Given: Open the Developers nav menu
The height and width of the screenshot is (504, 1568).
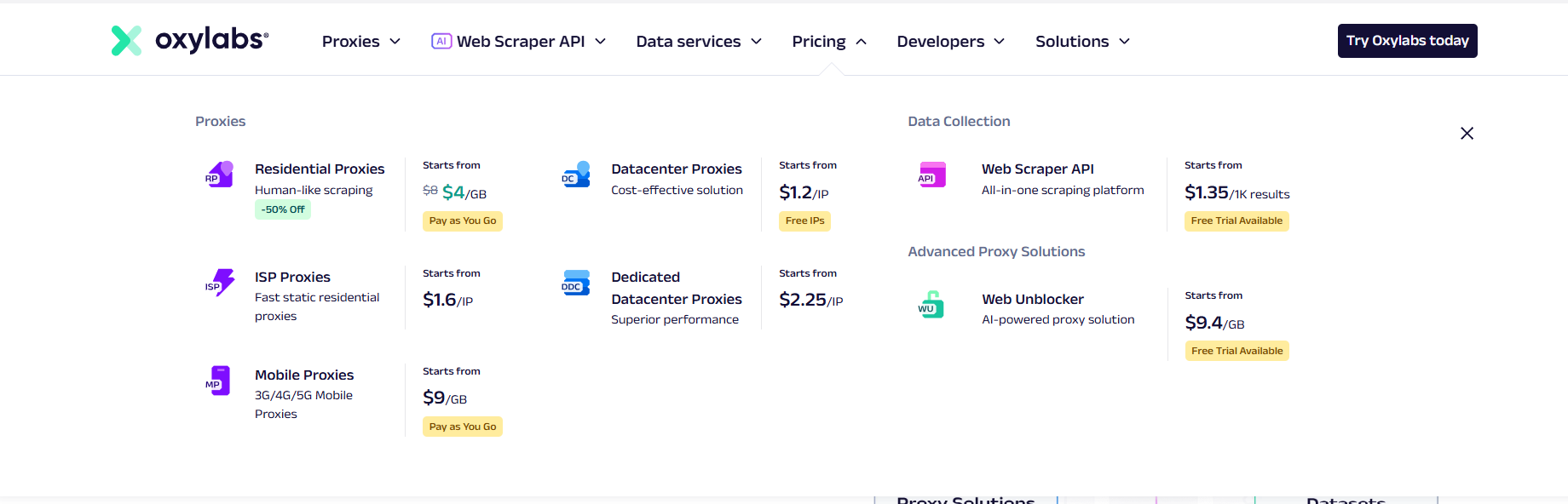Looking at the screenshot, I should [x=951, y=41].
